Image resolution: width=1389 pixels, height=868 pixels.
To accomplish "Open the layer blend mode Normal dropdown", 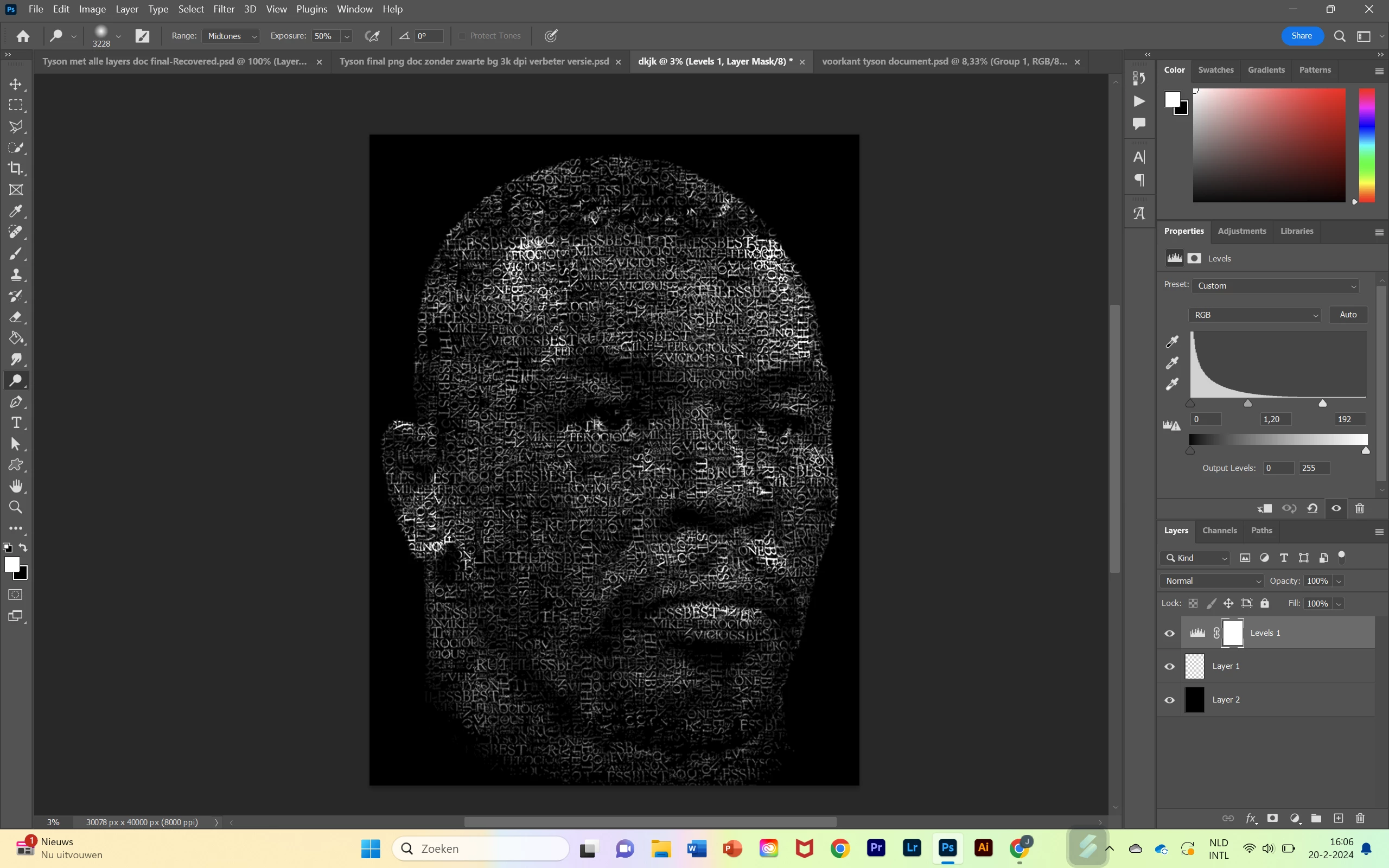I will click(x=1212, y=581).
